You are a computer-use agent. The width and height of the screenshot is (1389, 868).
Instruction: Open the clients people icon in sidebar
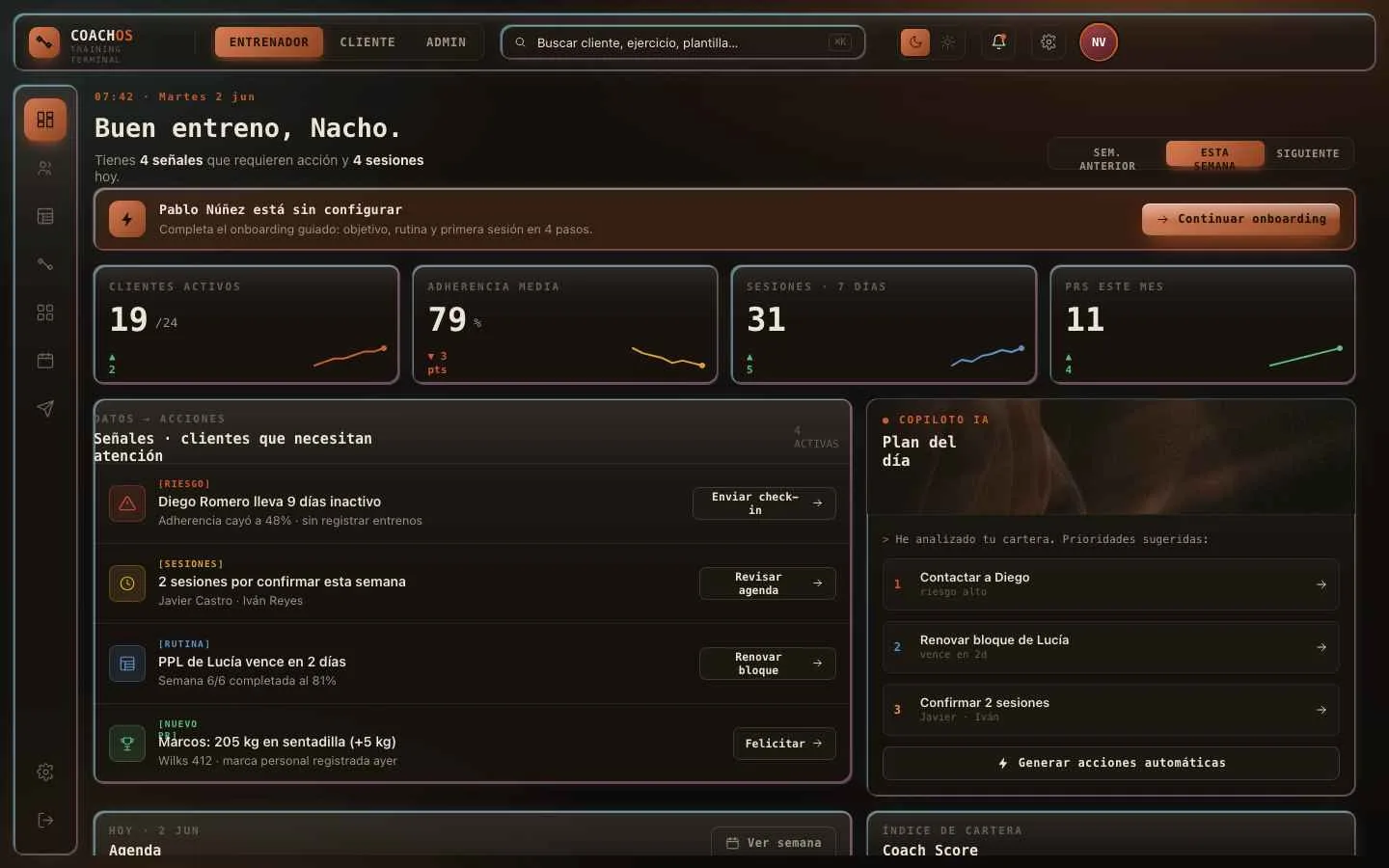point(45,168)
